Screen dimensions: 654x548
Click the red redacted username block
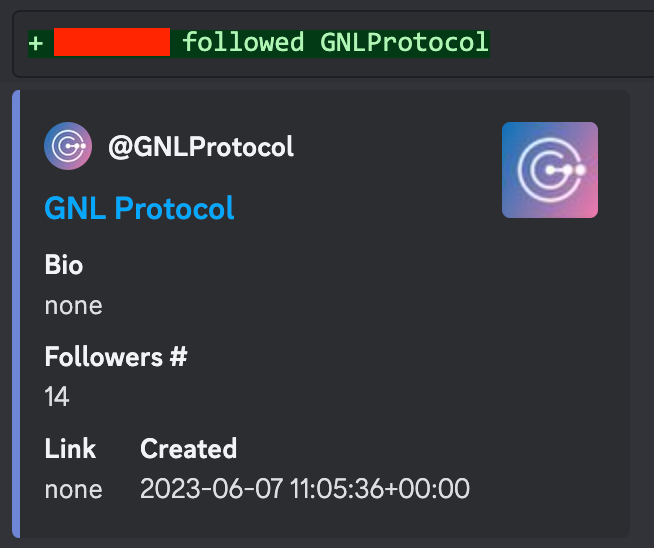pos(112,42)
